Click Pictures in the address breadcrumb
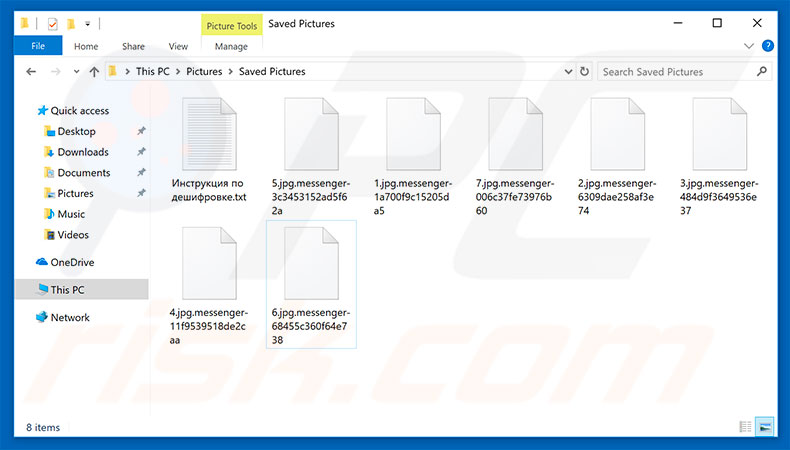The height and width of the screenshot is (450, 790). 204,72
